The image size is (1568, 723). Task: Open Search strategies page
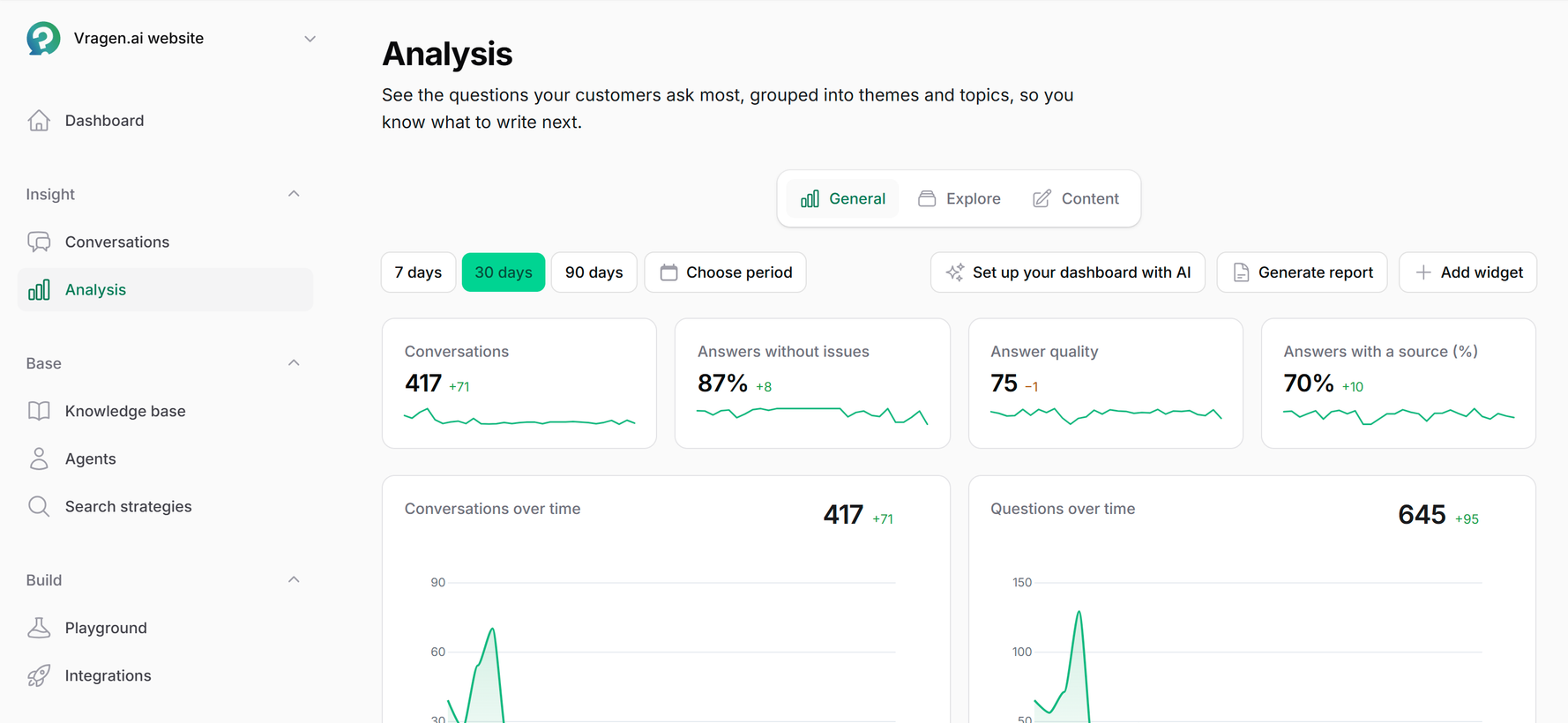[165, 506]
